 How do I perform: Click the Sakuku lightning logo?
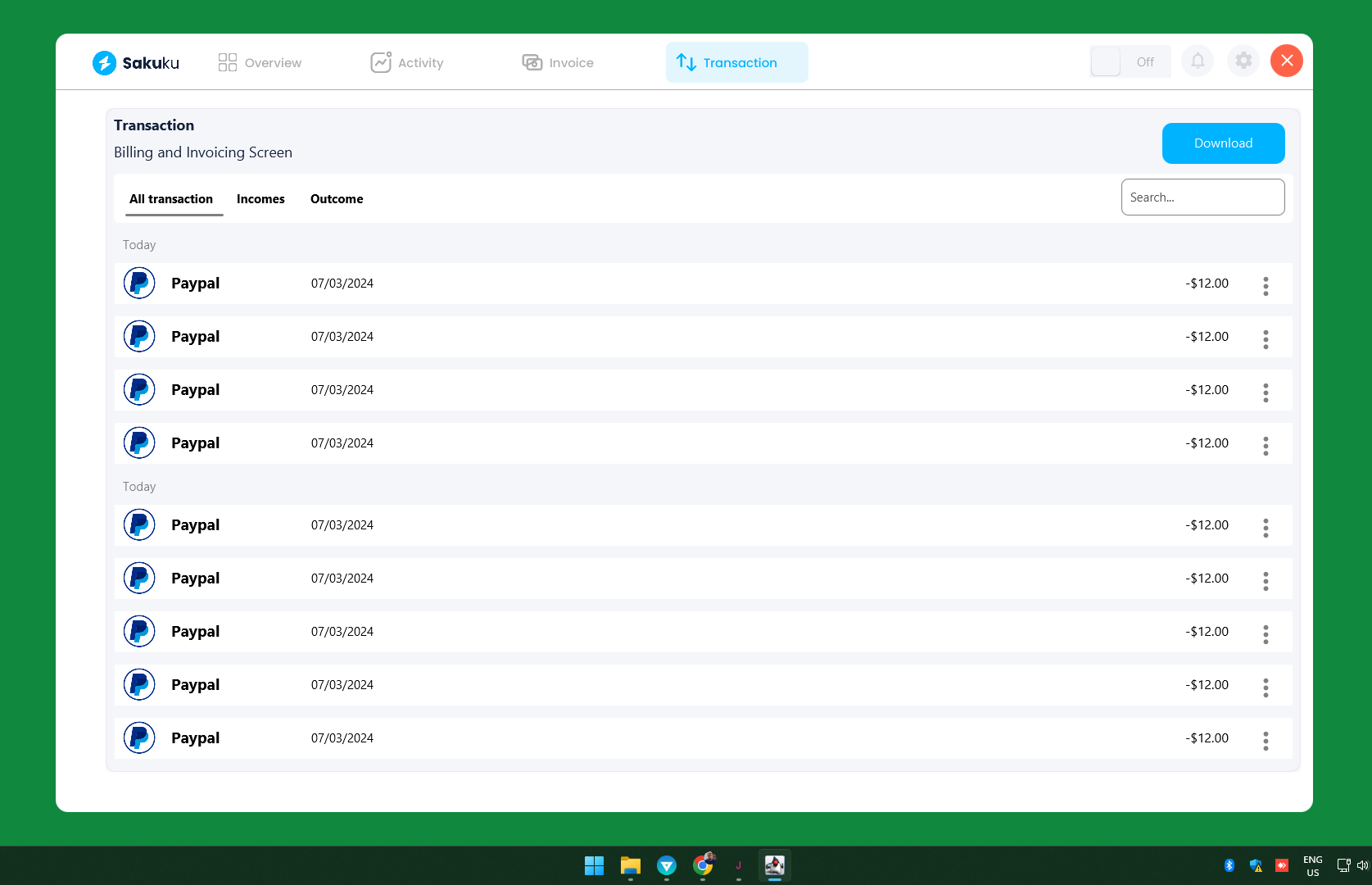(x=105, y=62)
